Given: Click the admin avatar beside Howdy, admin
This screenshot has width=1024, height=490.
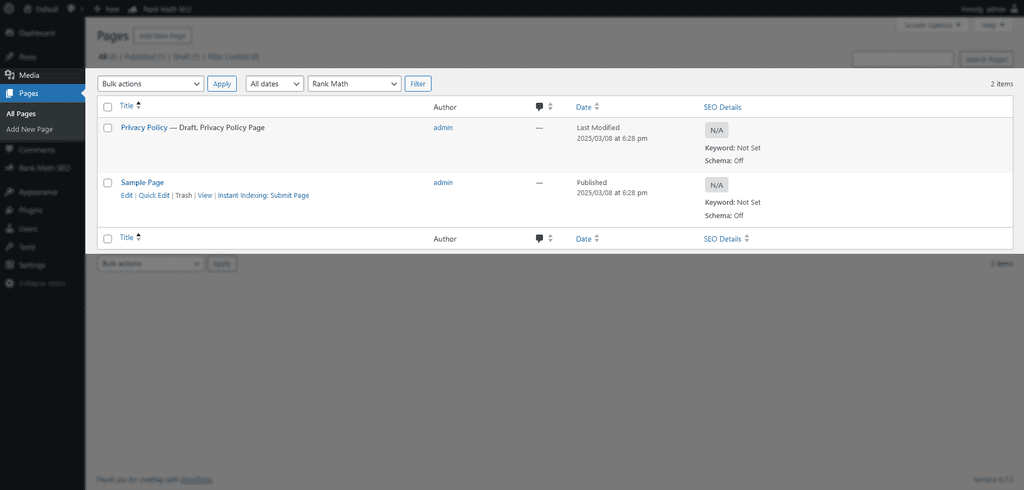Looking at the screenshot, I should click(1012, 9).
